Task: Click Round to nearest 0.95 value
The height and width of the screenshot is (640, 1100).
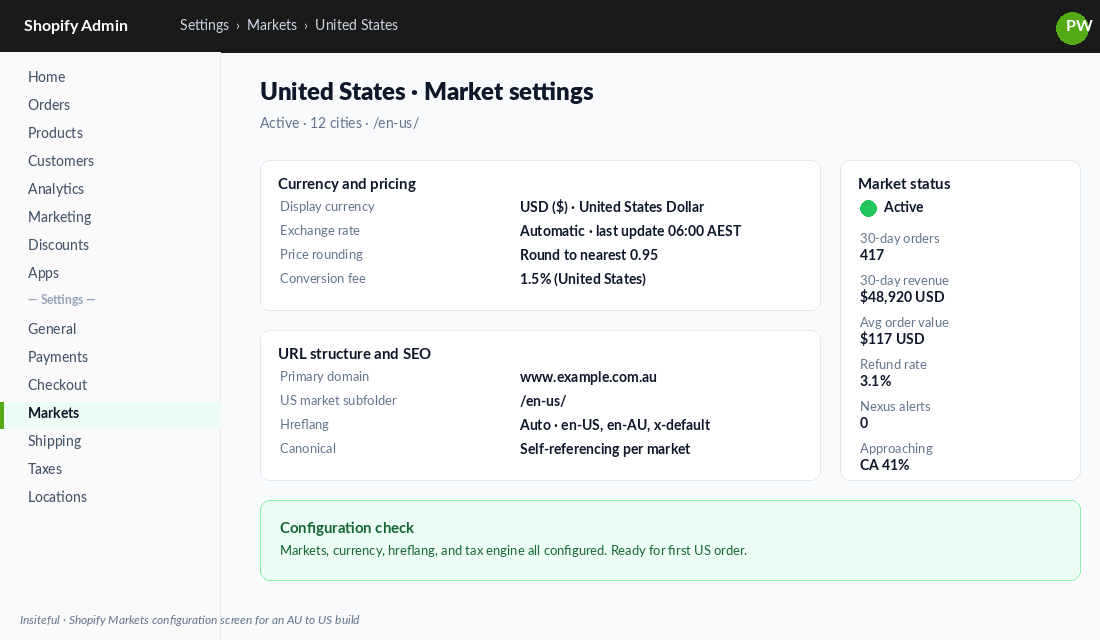Action: [589, 255]
